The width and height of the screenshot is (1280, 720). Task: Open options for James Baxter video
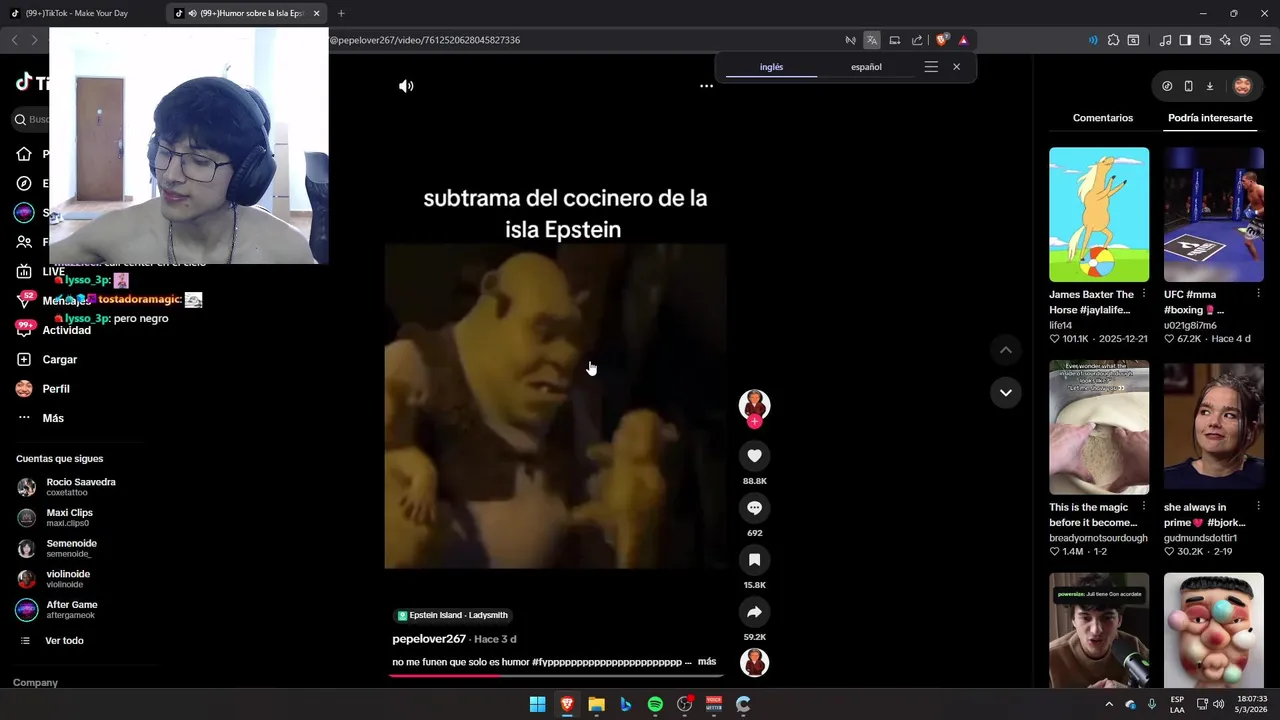click(1144, 294)
